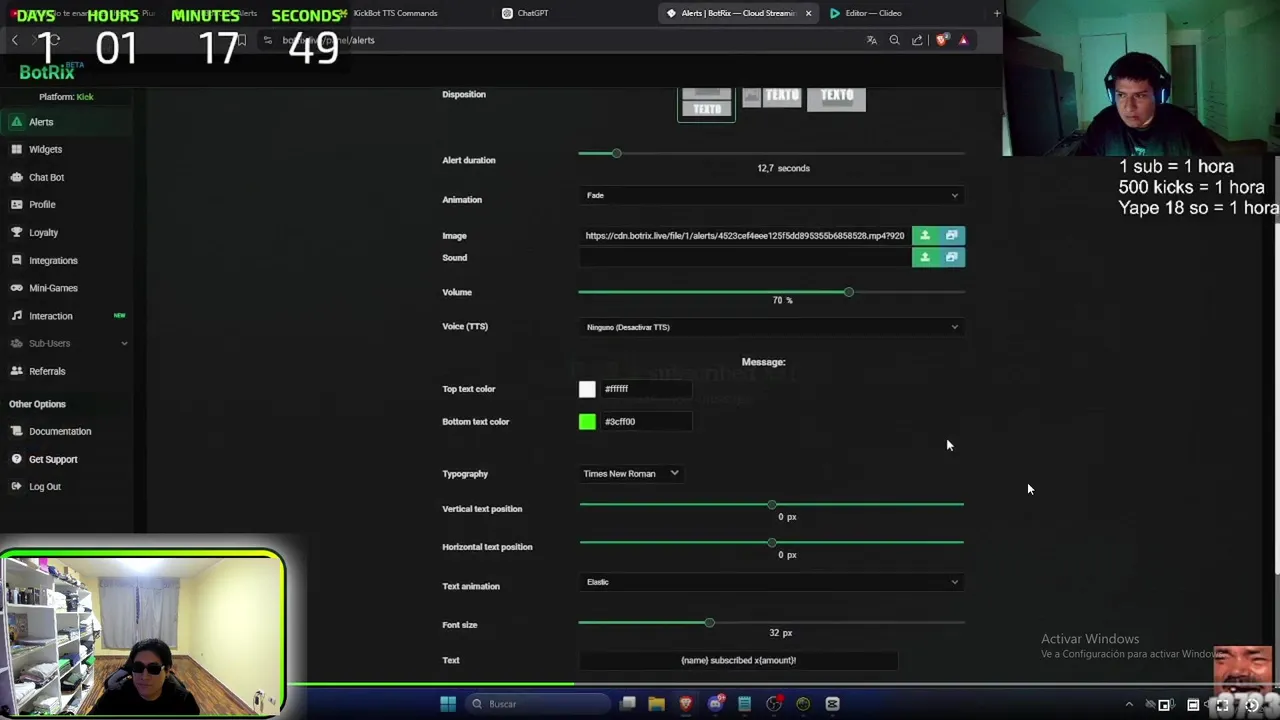This screenshot has height=720, width=1280.
Task: Open Brave browser from the taskbar
Action: (685, 704)
